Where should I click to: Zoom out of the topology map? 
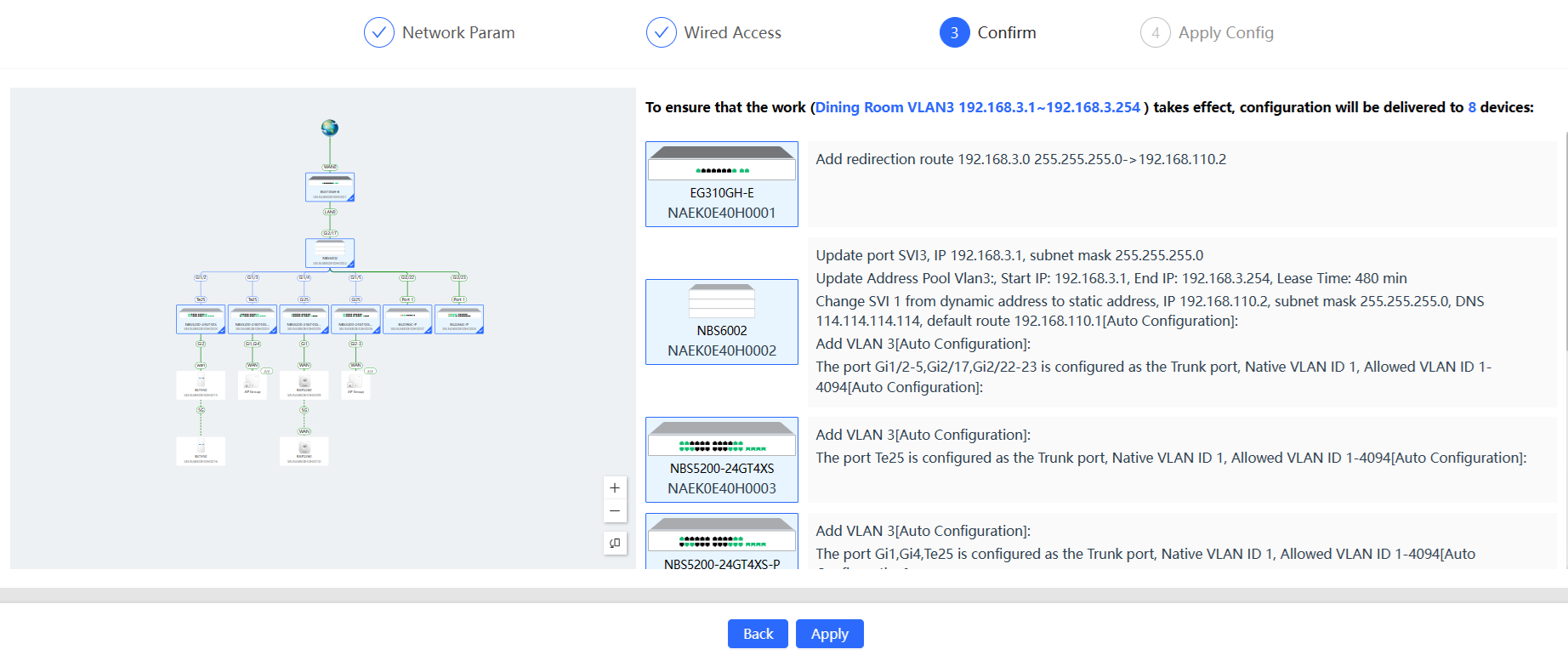pyautogui.click(x=615, y=511)
